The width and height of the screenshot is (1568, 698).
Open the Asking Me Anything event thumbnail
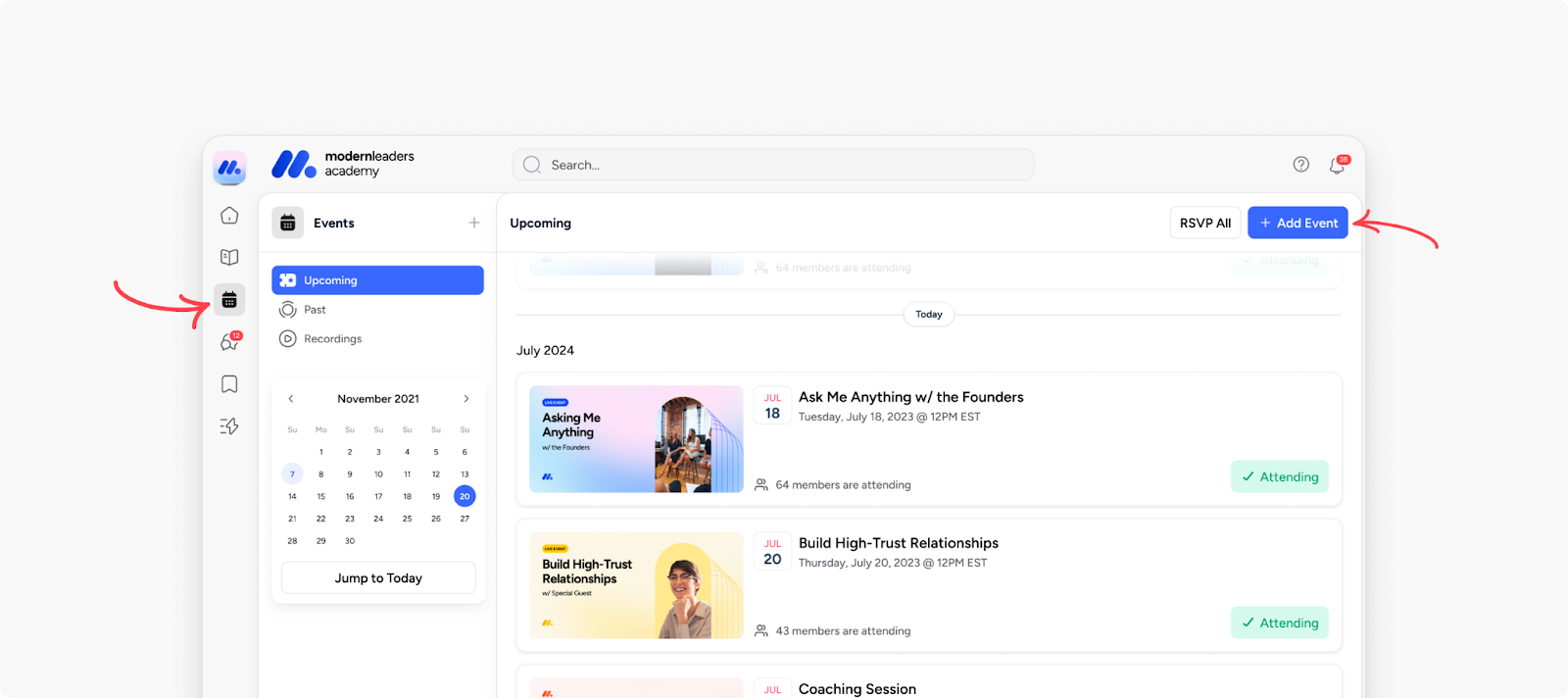point(636,439)
